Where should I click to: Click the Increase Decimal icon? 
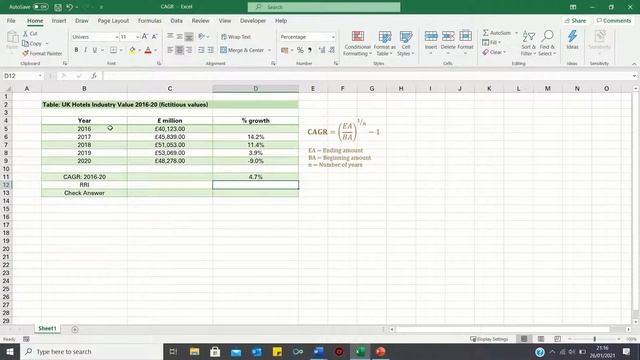point(322,50)
